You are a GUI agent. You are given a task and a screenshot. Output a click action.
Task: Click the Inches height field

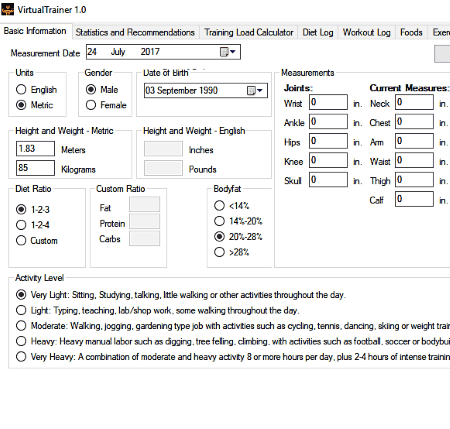pyautogui.click(x=163, y=149)
